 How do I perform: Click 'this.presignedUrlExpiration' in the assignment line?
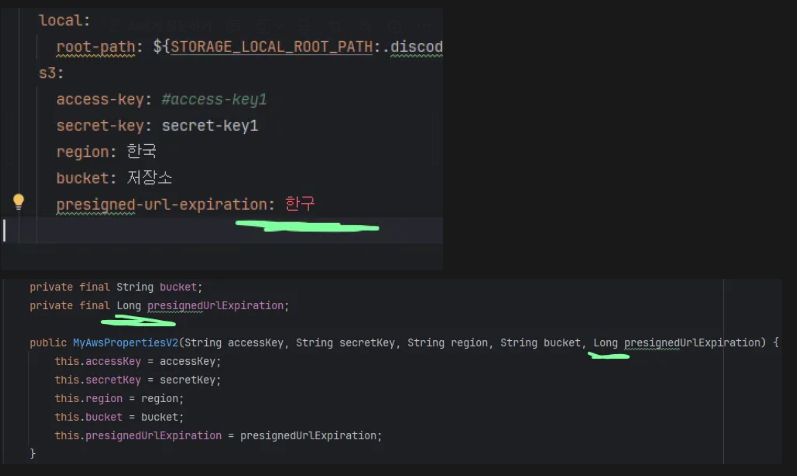coord(138,436)
